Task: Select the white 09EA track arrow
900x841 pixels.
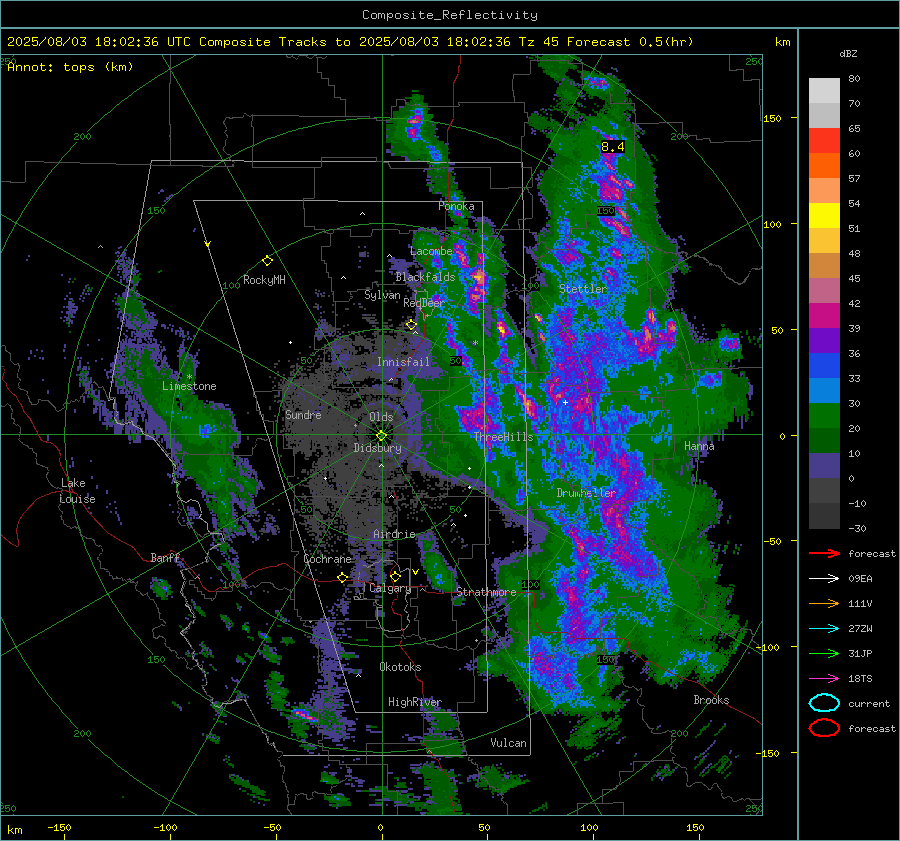Action: 824,579
